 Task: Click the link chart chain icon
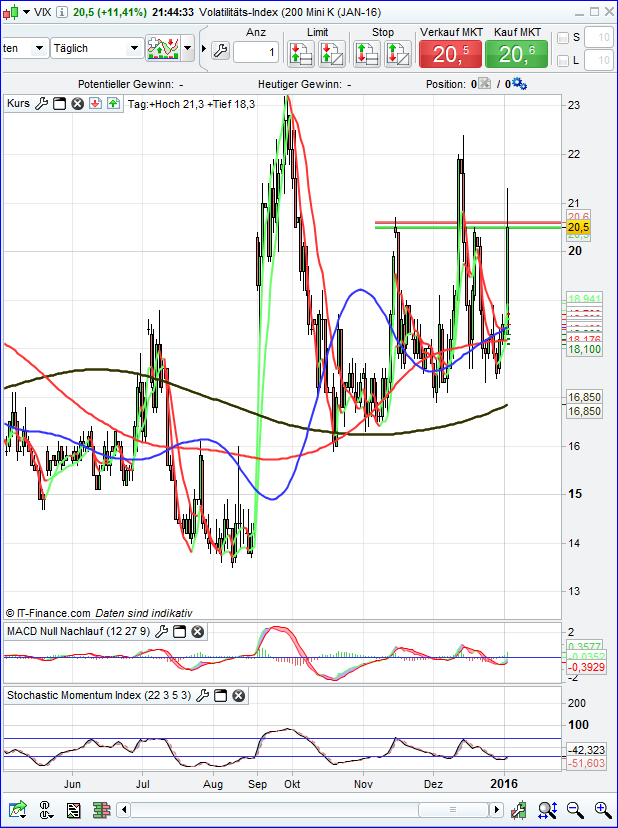[46, 809]
